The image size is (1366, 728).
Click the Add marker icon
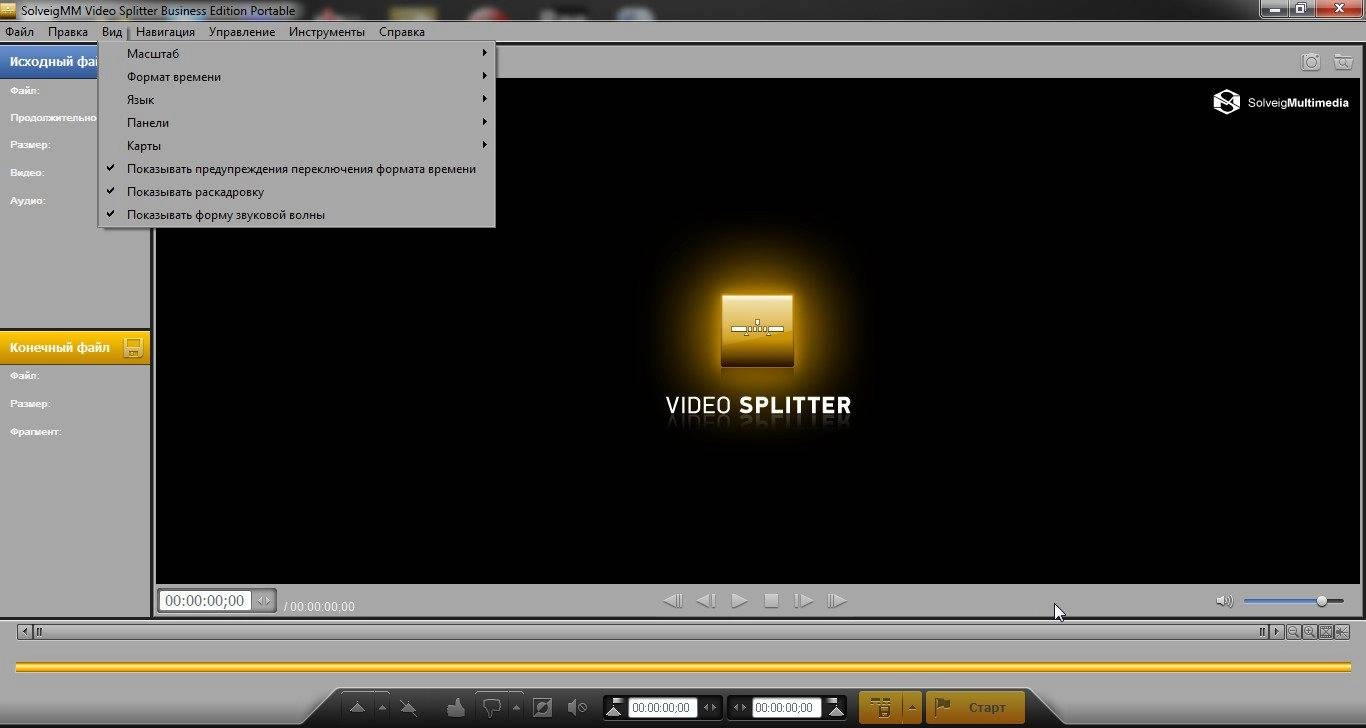(x=357, y=707)
